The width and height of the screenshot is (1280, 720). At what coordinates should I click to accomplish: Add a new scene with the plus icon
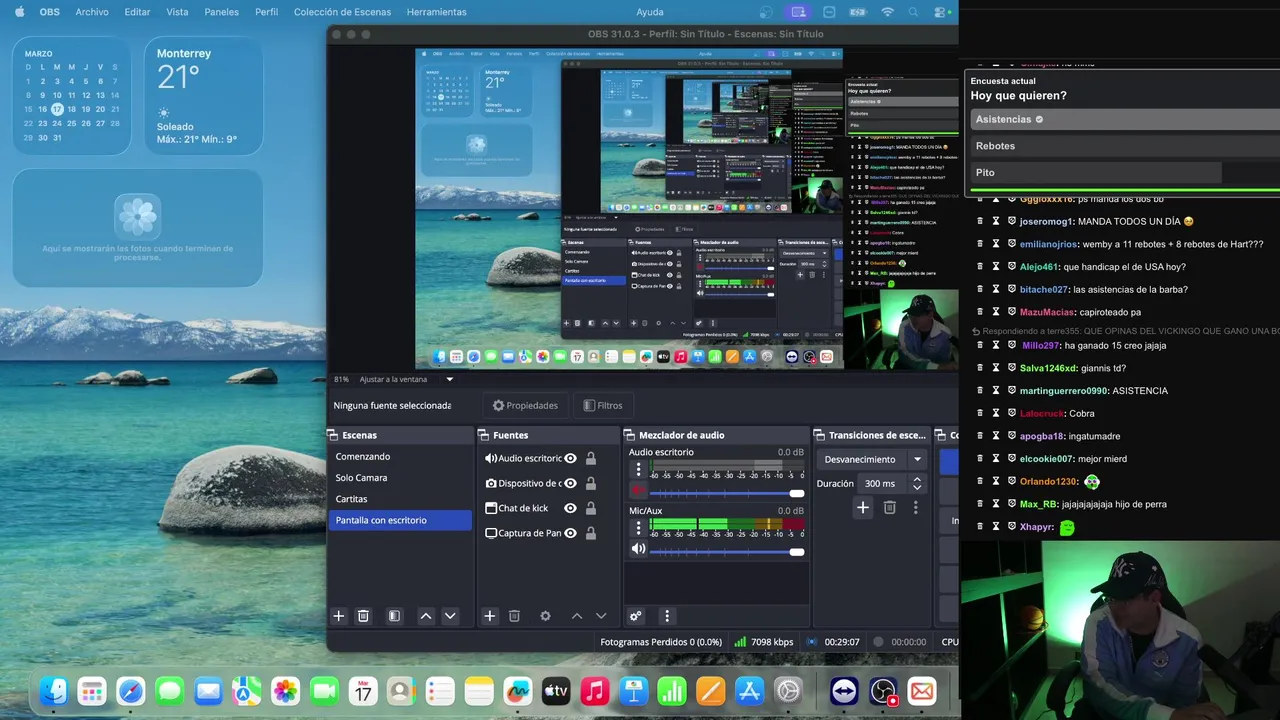[338, 616]
